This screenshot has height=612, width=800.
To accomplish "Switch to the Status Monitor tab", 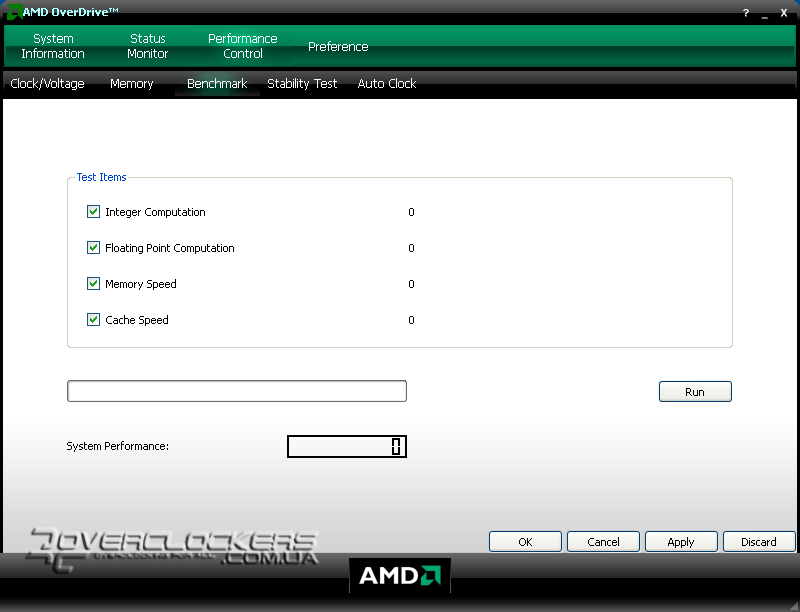I will click(147, 46).
